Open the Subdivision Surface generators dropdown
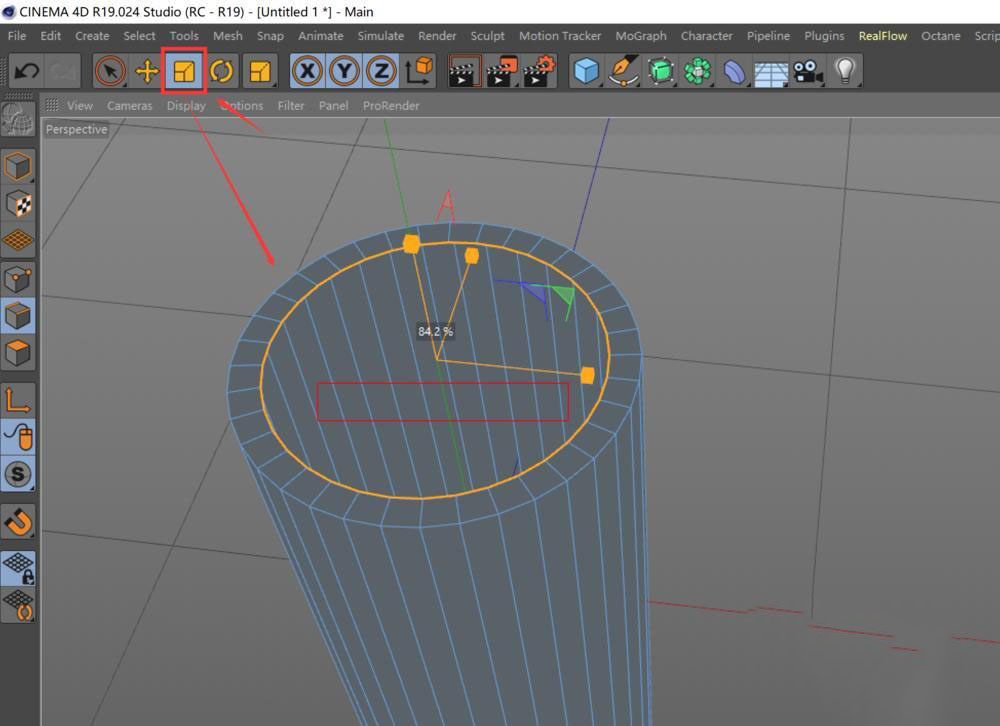1000x726 pixels. pyautogui.click(x=660, y=71)
